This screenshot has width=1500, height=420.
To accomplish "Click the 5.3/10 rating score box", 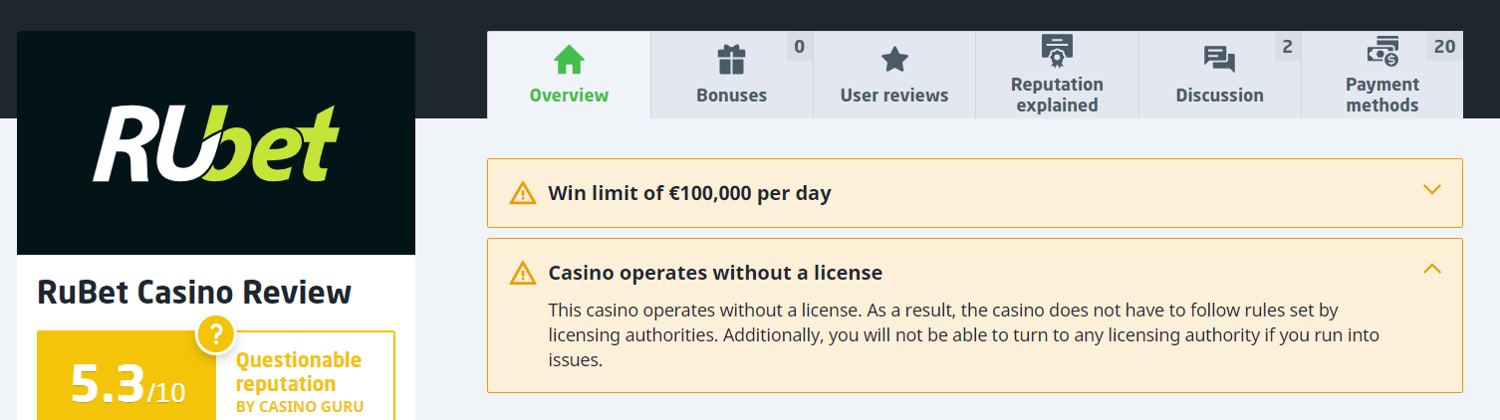I will tap(127, 385).
